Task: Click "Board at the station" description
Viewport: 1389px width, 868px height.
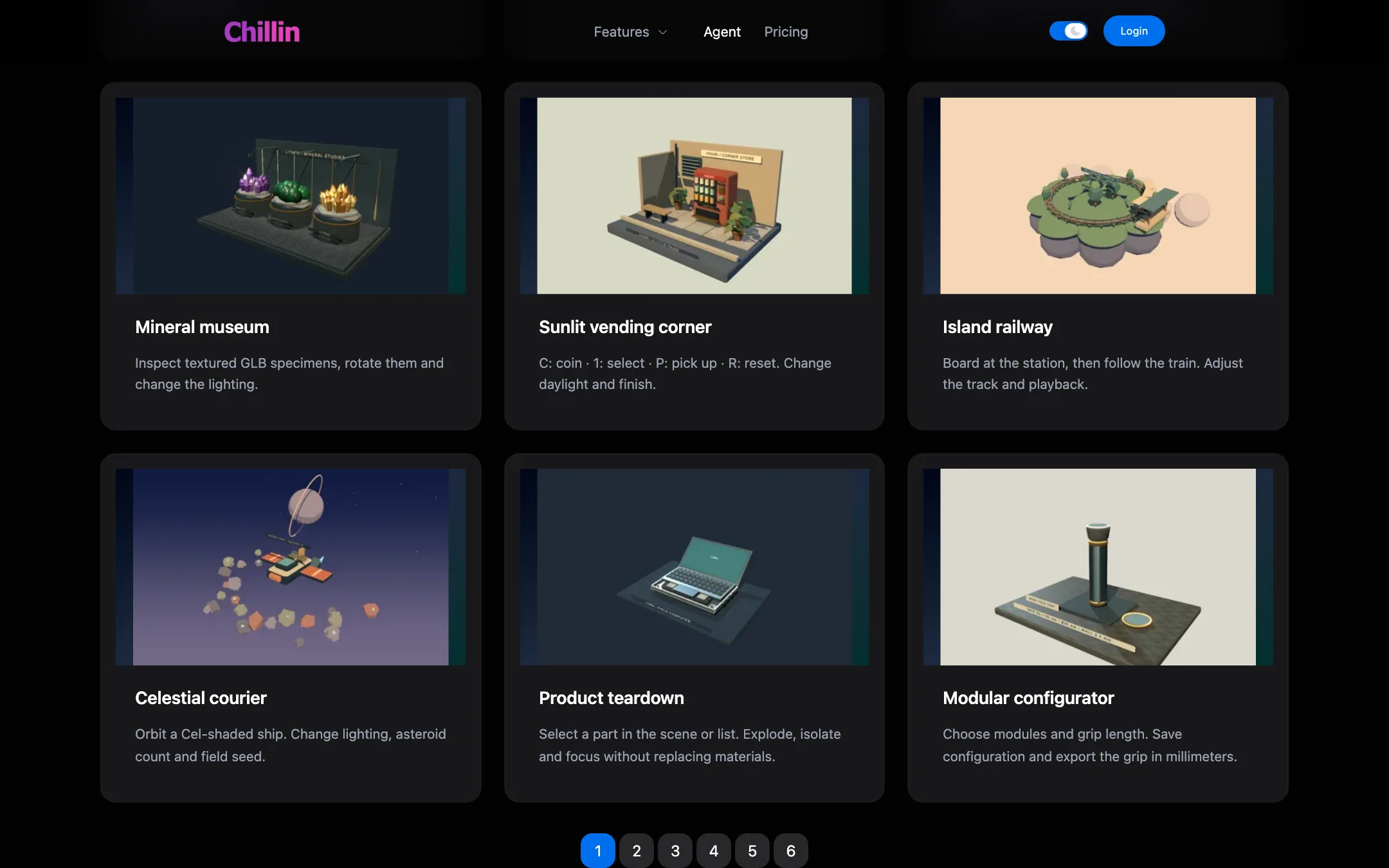Action: pos(1093,374)
